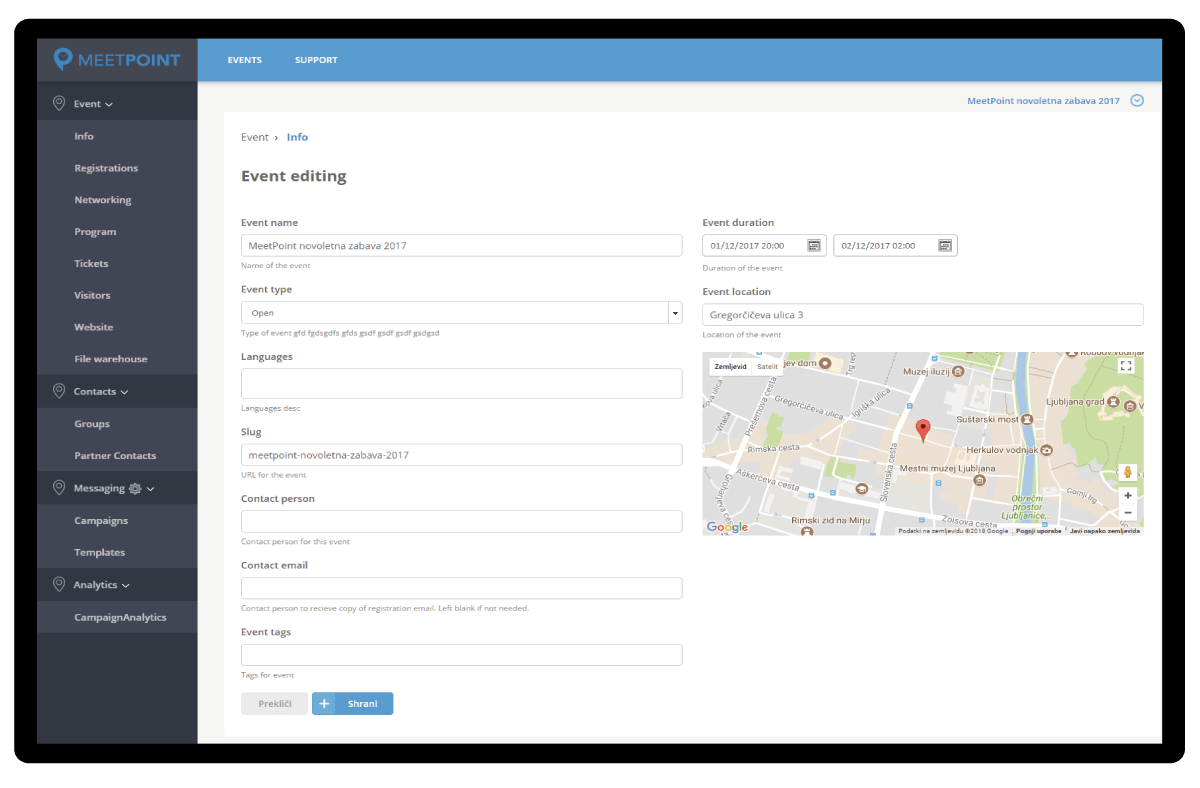Click the MeetPoint logo
Image resolution: width=1200 pixels, height=788 pixels.
click(117, 60)
